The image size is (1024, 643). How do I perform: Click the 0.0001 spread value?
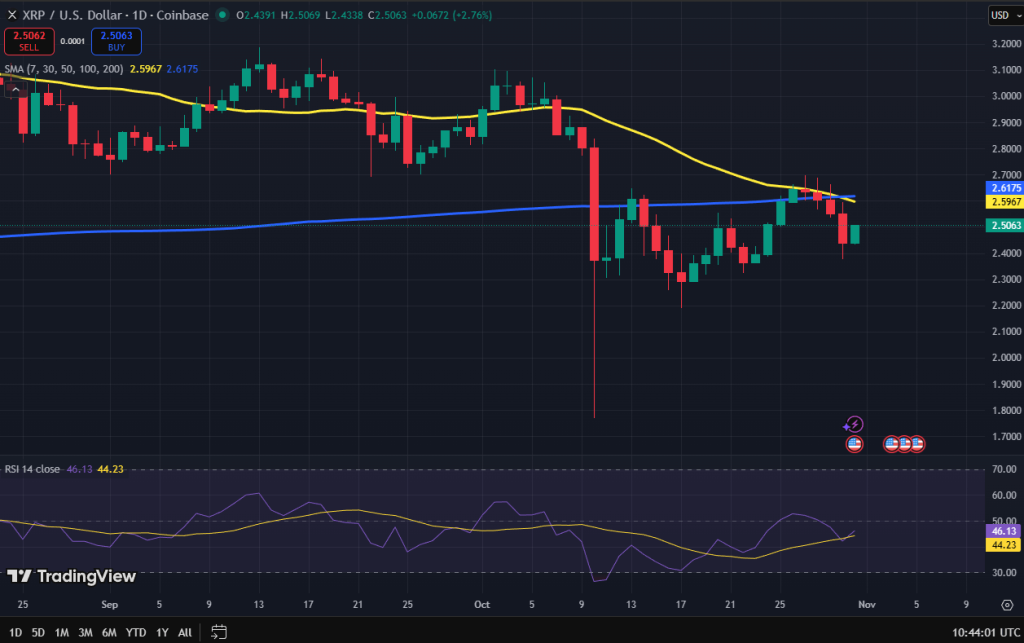(72, 41)
